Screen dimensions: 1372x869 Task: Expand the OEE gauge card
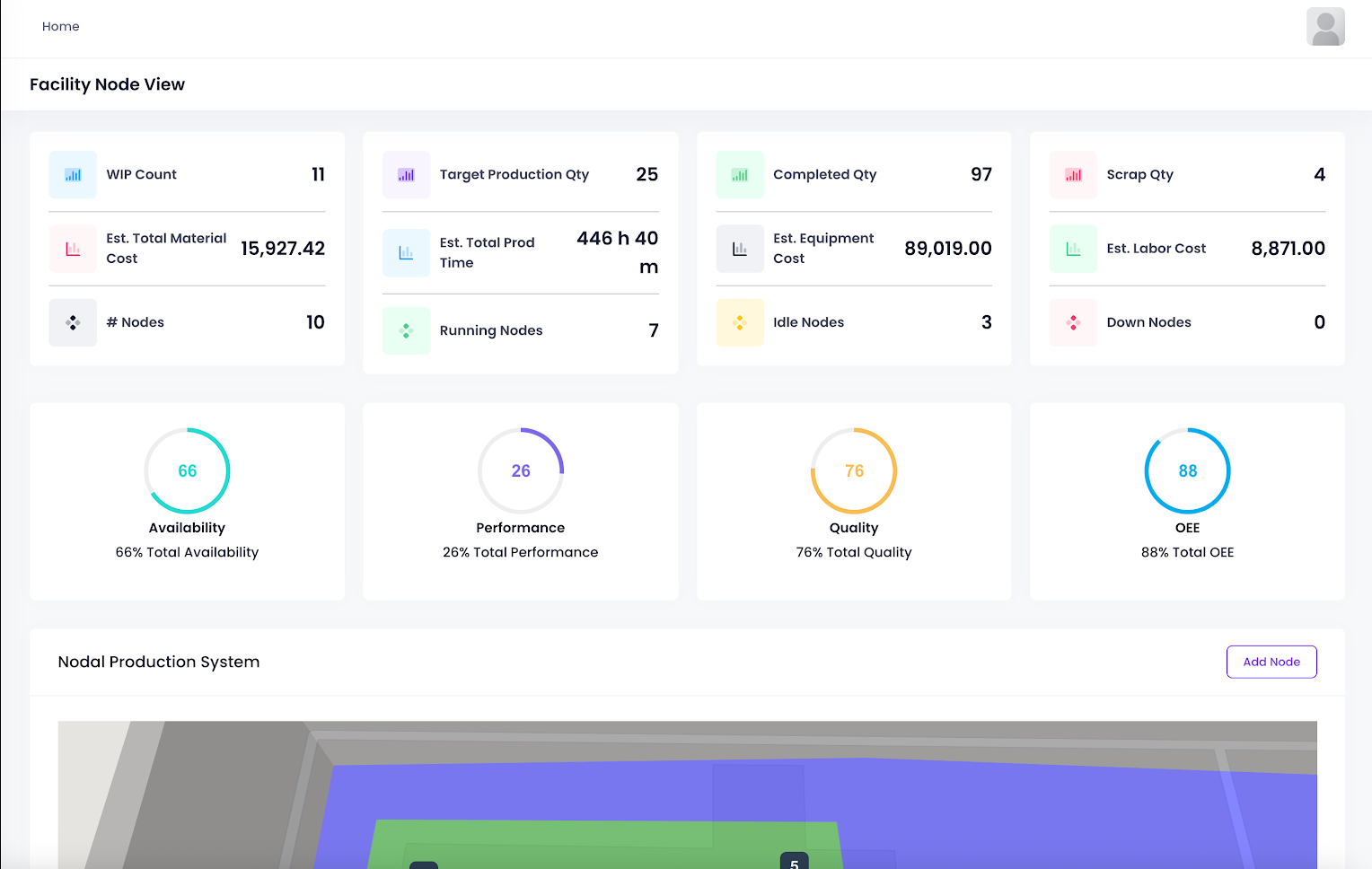coord(1187,470)
